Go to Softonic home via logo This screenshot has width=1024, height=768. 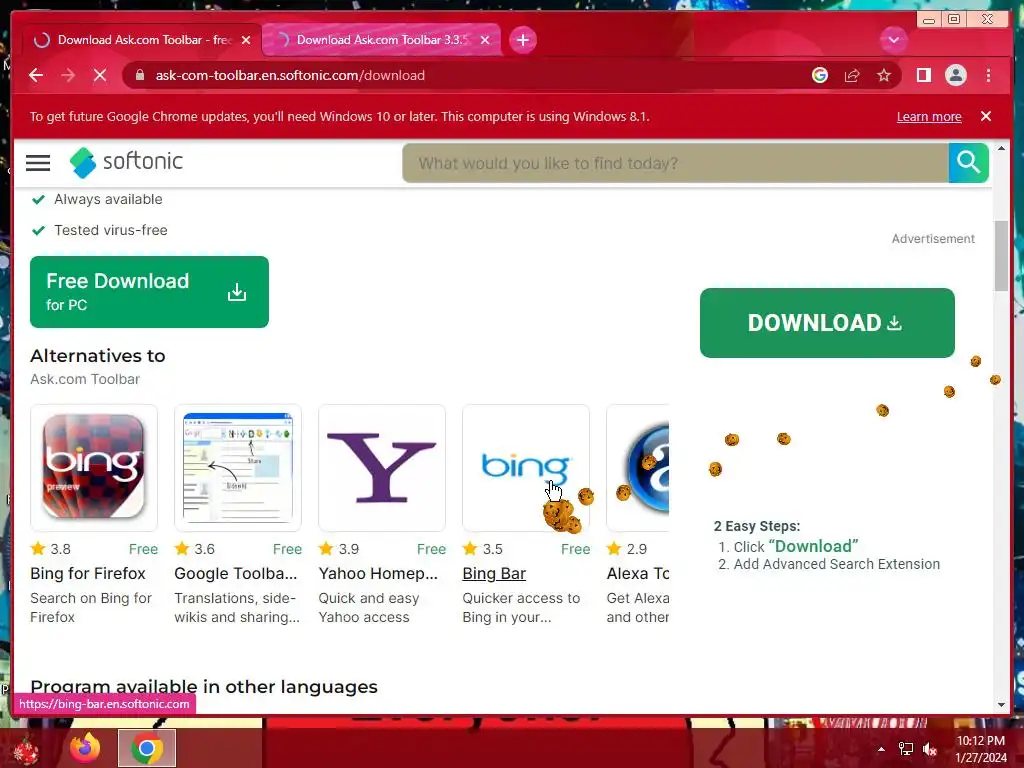pyautogui.click(x=126, y=162)
